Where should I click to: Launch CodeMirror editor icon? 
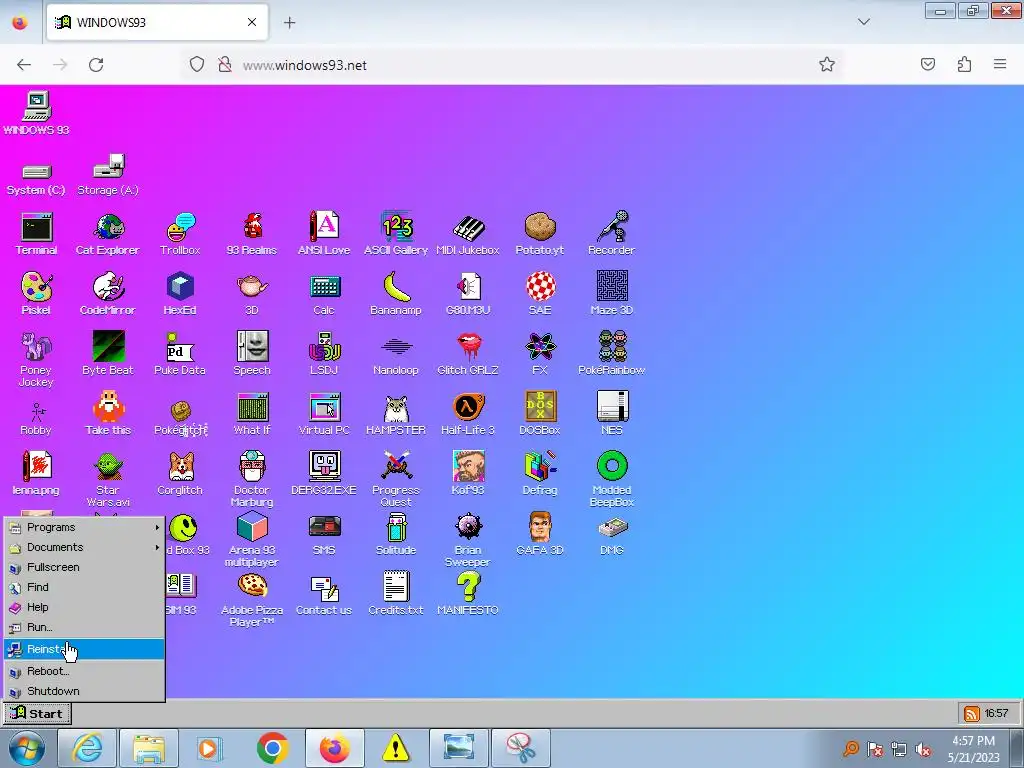(x=108, y=293)
